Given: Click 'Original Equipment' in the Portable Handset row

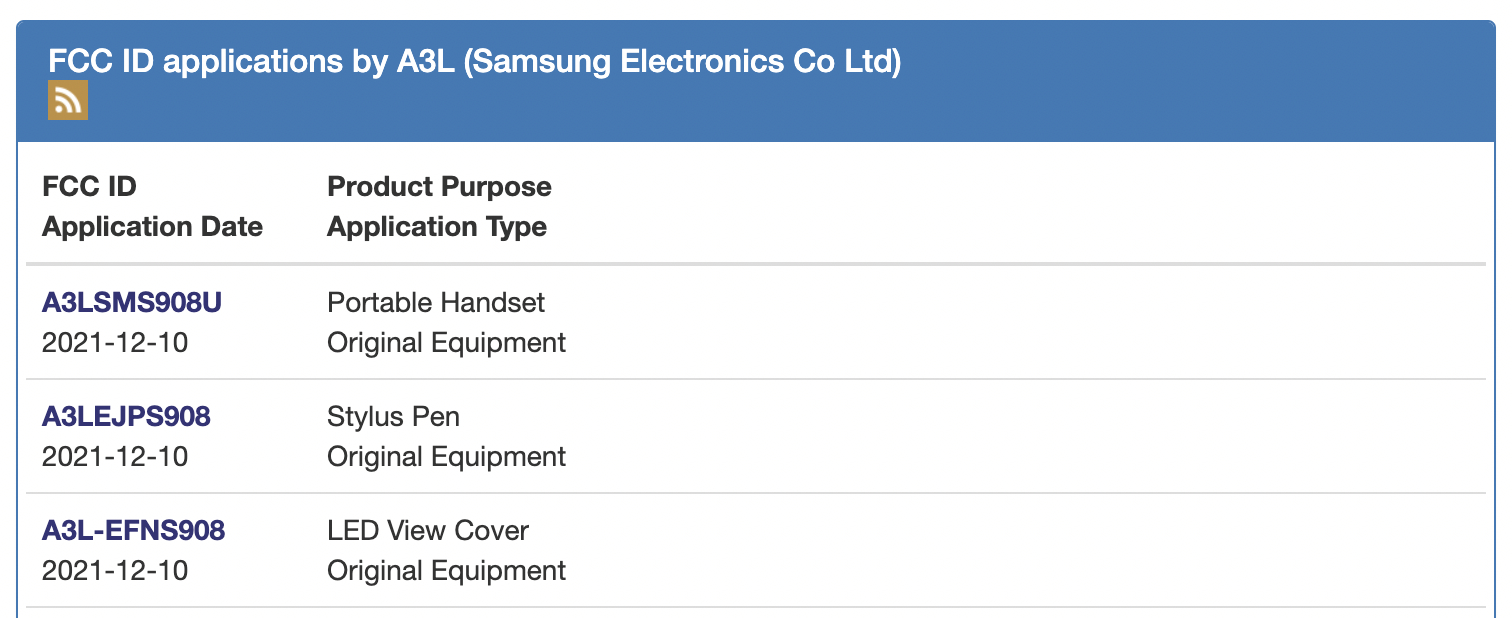Looking at the screenshot, I should point(446,343).
